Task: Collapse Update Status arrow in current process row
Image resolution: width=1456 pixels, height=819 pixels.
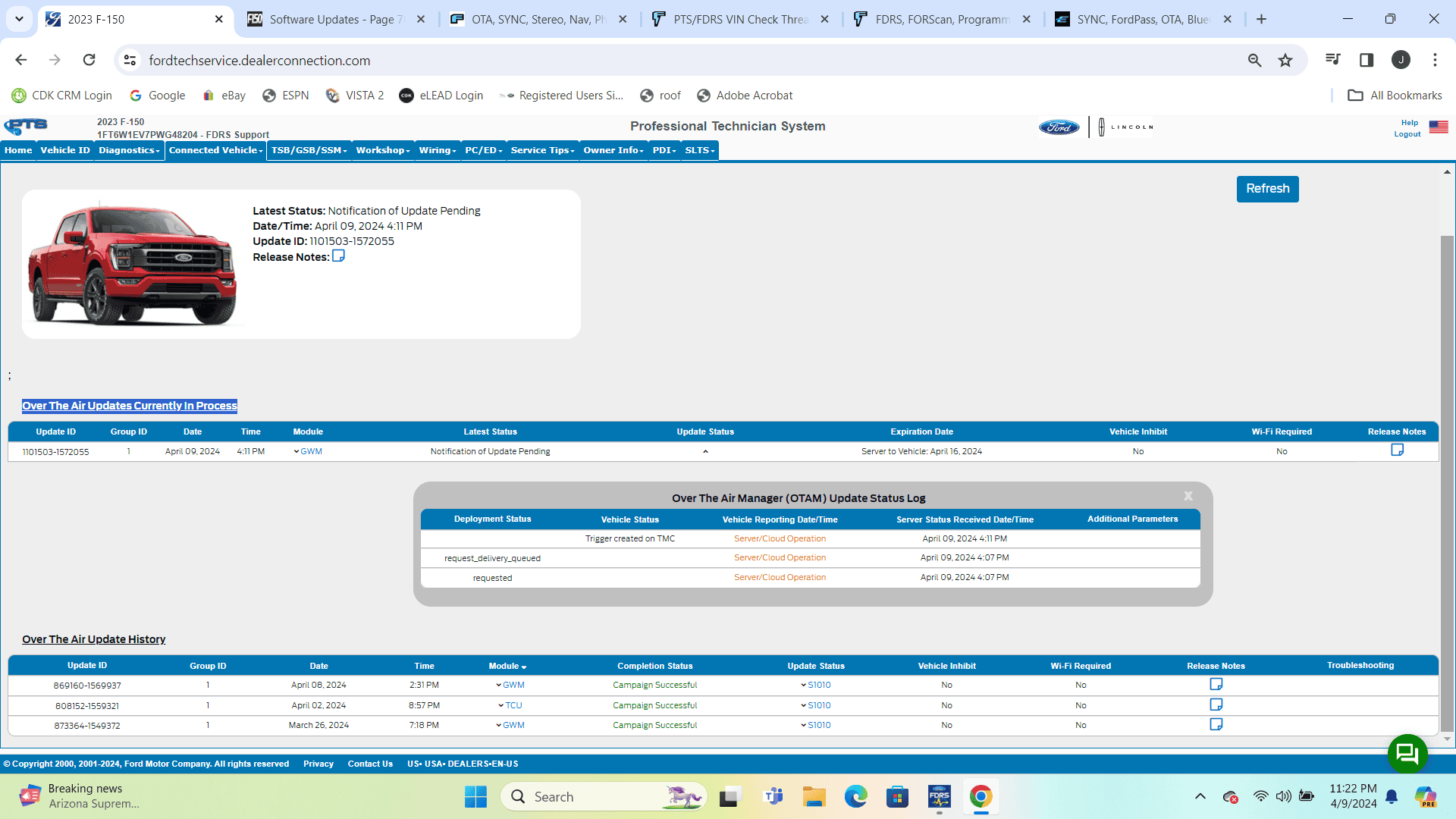Action: pyautogui.click(x=705, y=451)
